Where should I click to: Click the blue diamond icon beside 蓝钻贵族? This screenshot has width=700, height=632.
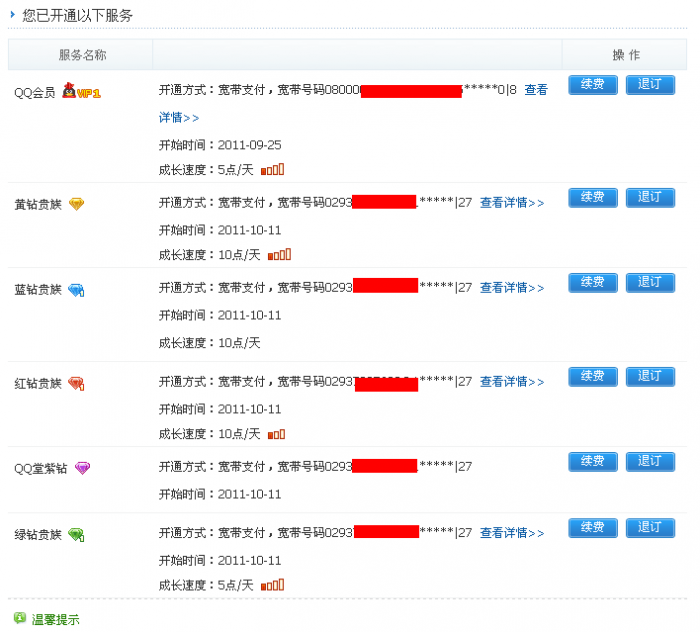pos(76,290)
